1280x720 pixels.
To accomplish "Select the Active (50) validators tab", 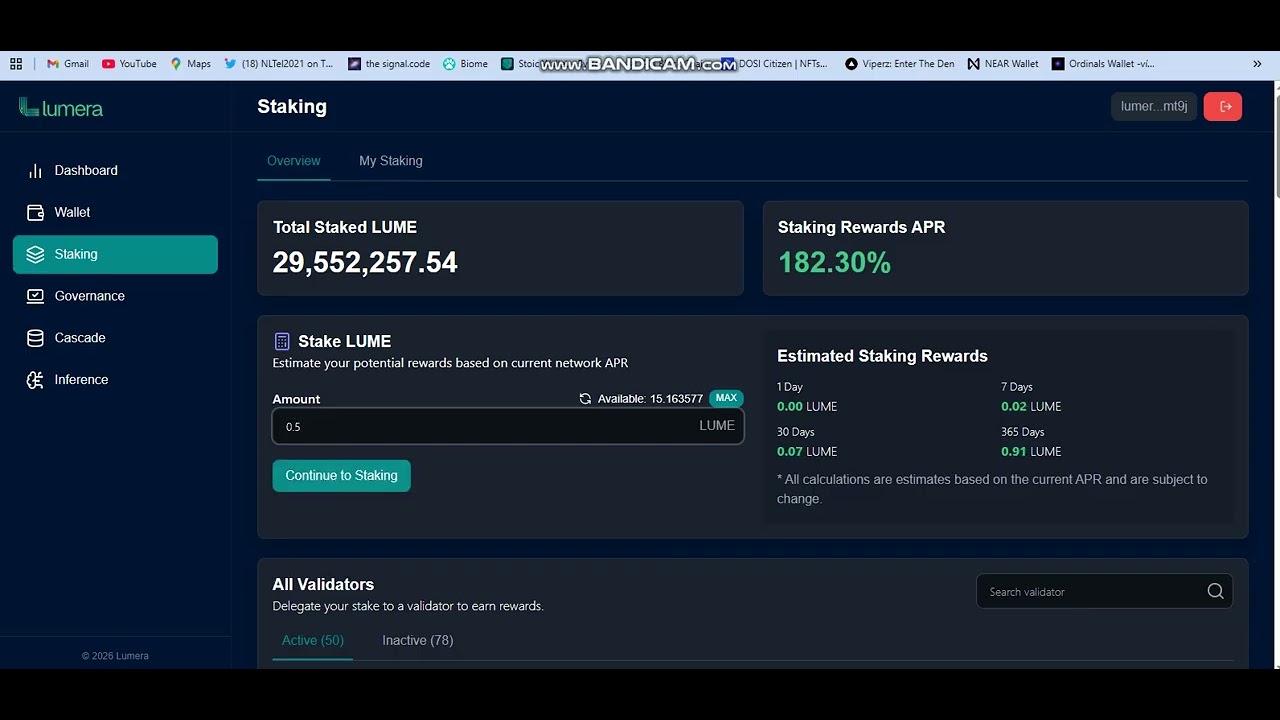I will point(313,640).
